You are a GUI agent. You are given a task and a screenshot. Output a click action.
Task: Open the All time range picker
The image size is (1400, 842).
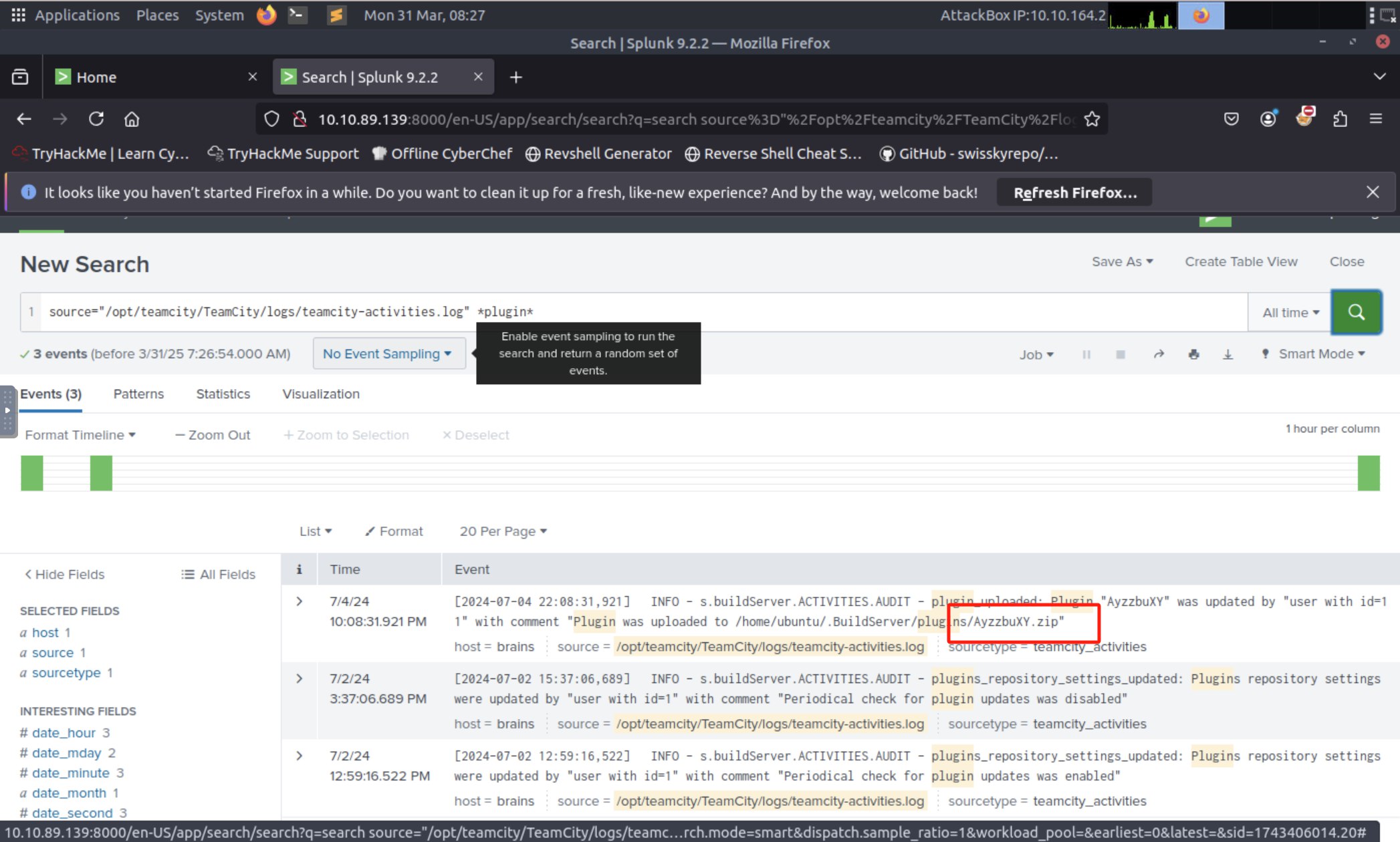[1290, 312]
